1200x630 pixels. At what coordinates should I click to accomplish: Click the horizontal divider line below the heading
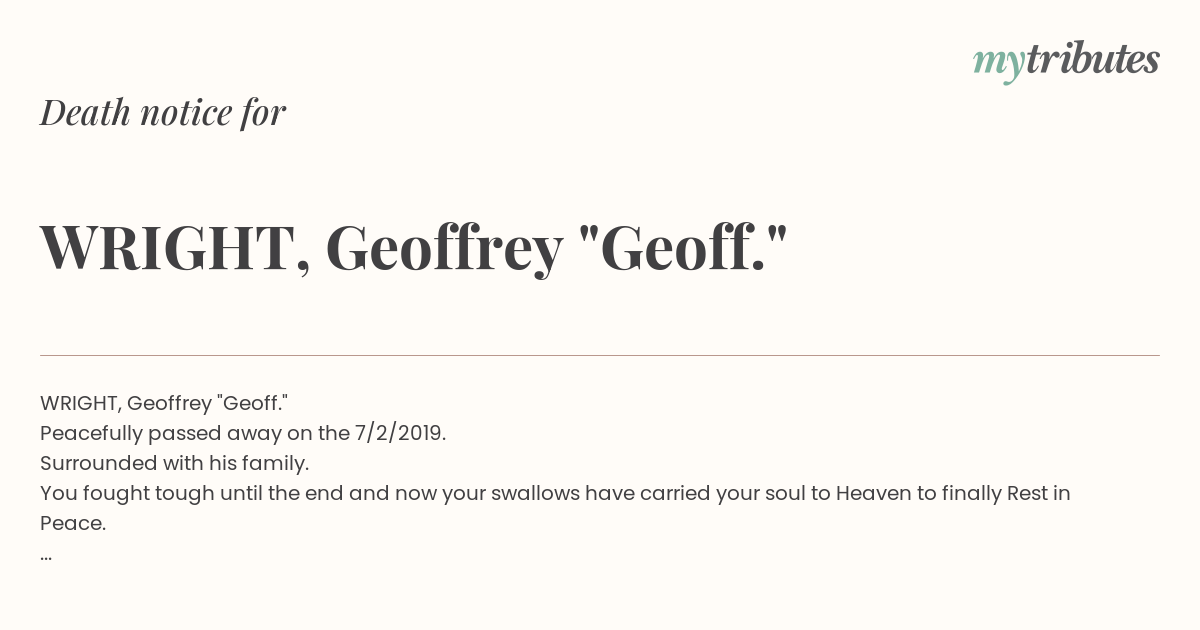[600, 355]
